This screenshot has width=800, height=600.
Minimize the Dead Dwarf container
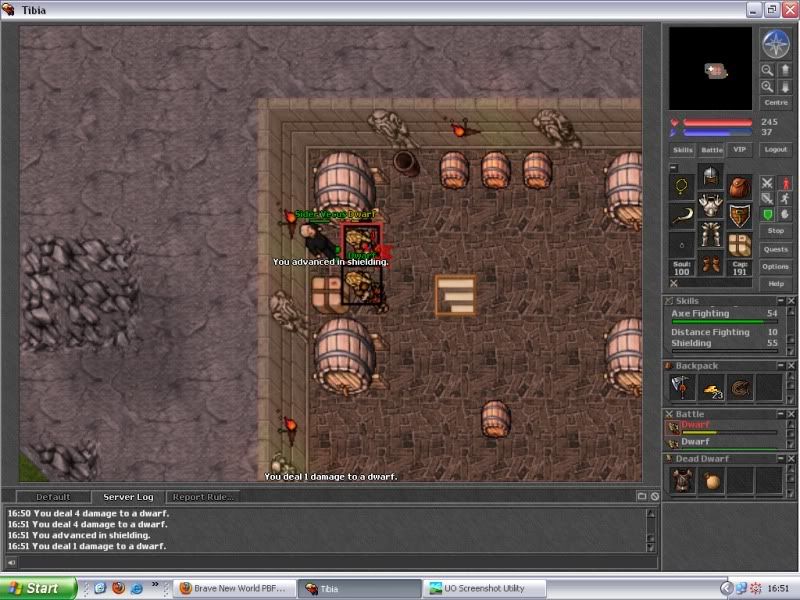tap(781, 458)
